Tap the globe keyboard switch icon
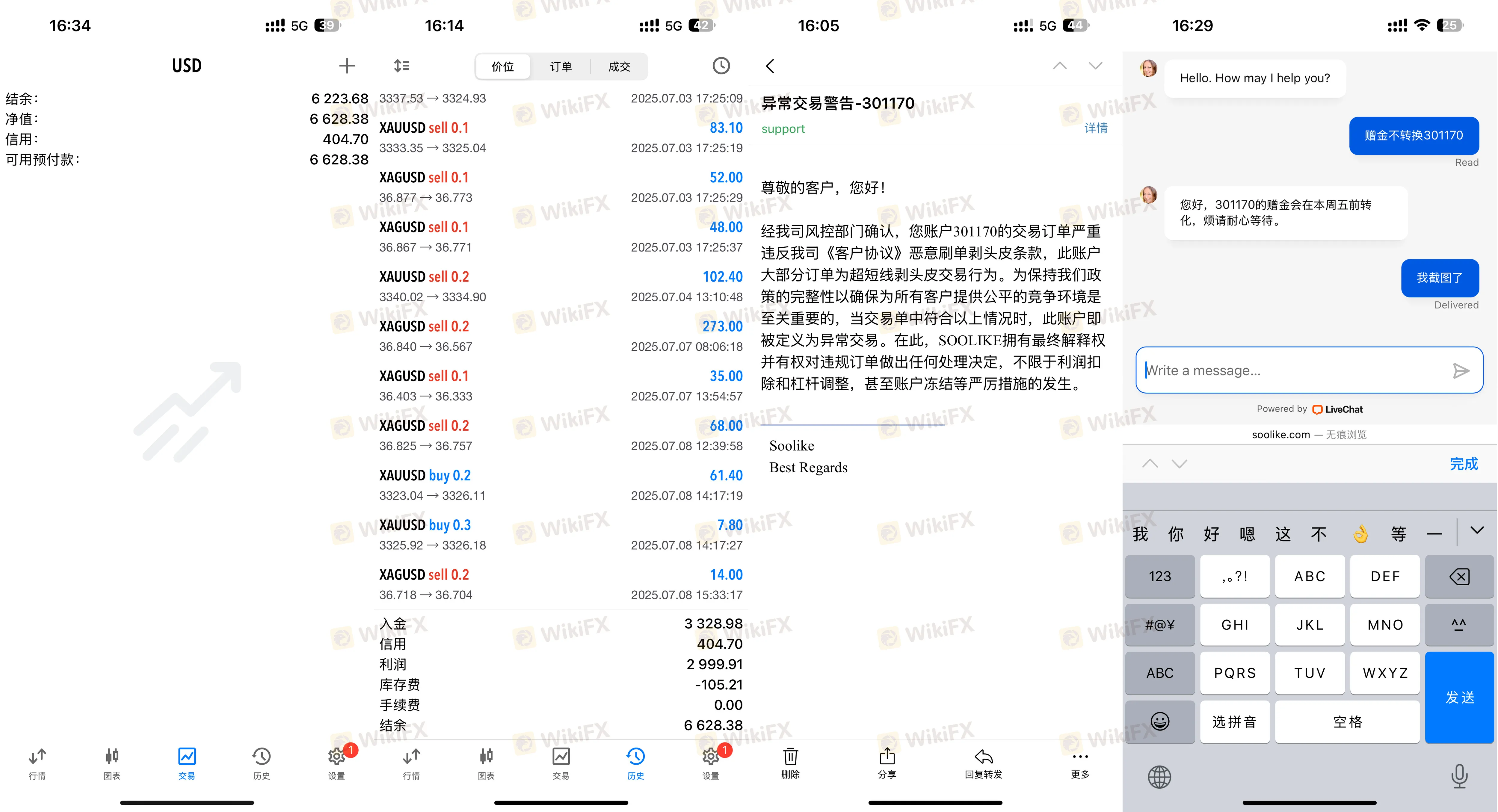Screen dimensions: 1498x812 click(x=1159, y=777)
